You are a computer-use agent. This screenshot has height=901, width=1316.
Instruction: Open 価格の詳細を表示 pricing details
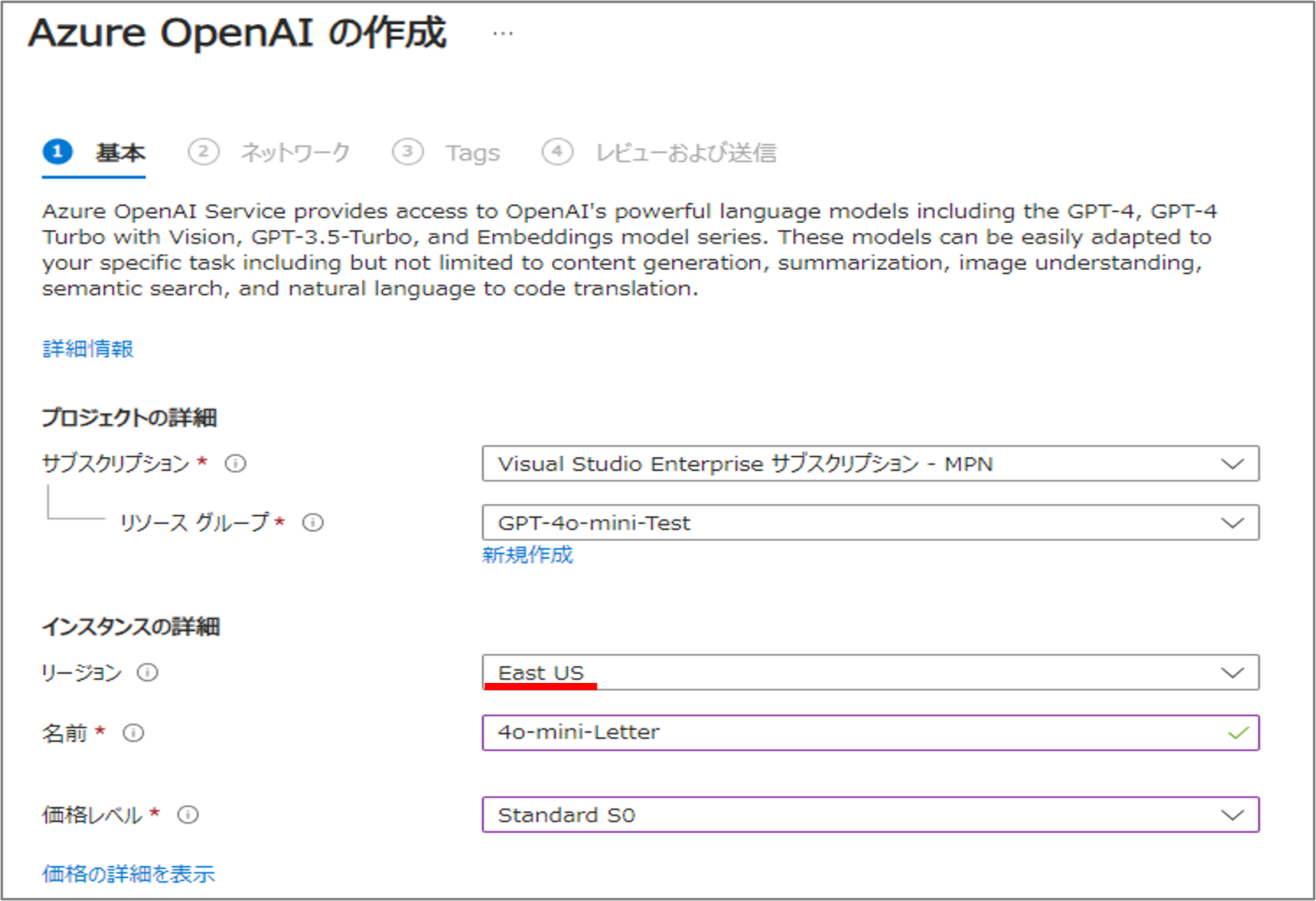[128, 875]
